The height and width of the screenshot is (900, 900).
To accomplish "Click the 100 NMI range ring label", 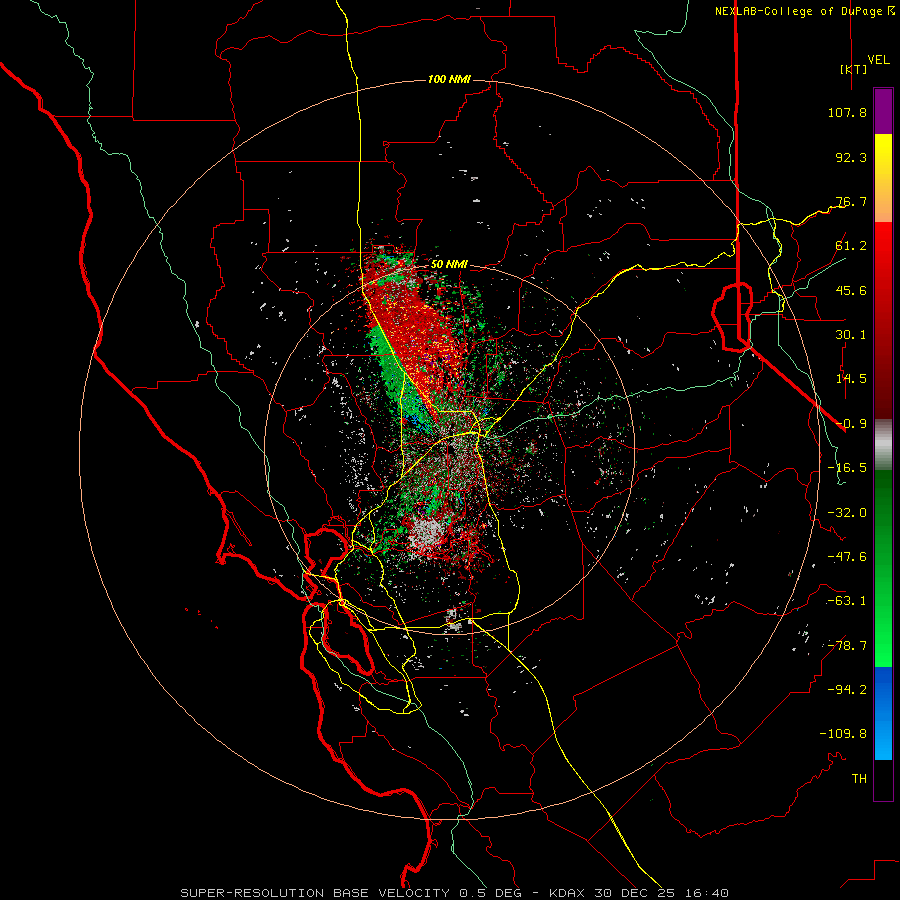I will [x=449, y=79].
